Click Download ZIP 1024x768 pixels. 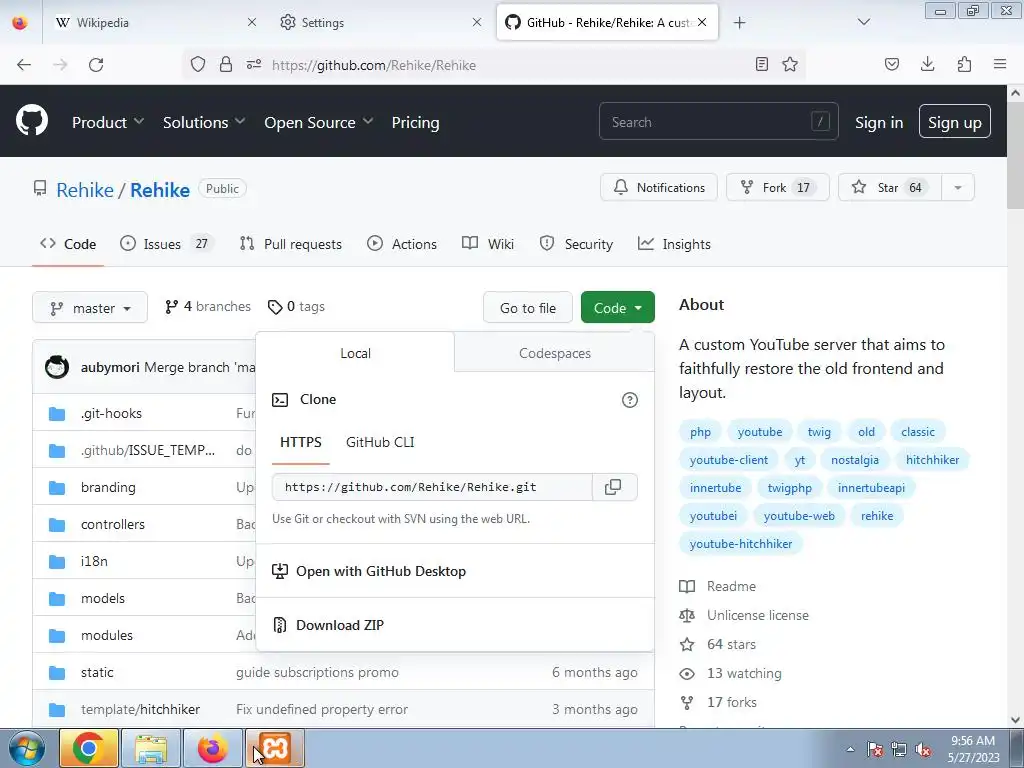pos(340,625)
